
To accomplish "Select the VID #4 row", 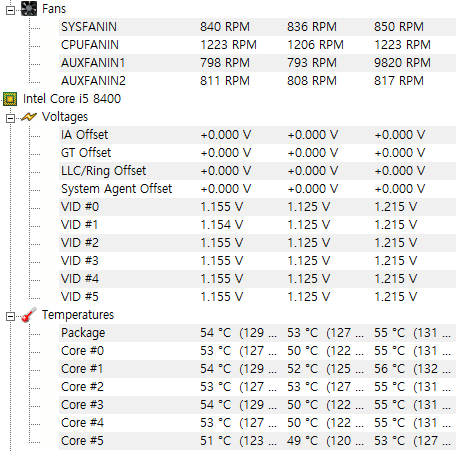I will click(x=257, y=279).
